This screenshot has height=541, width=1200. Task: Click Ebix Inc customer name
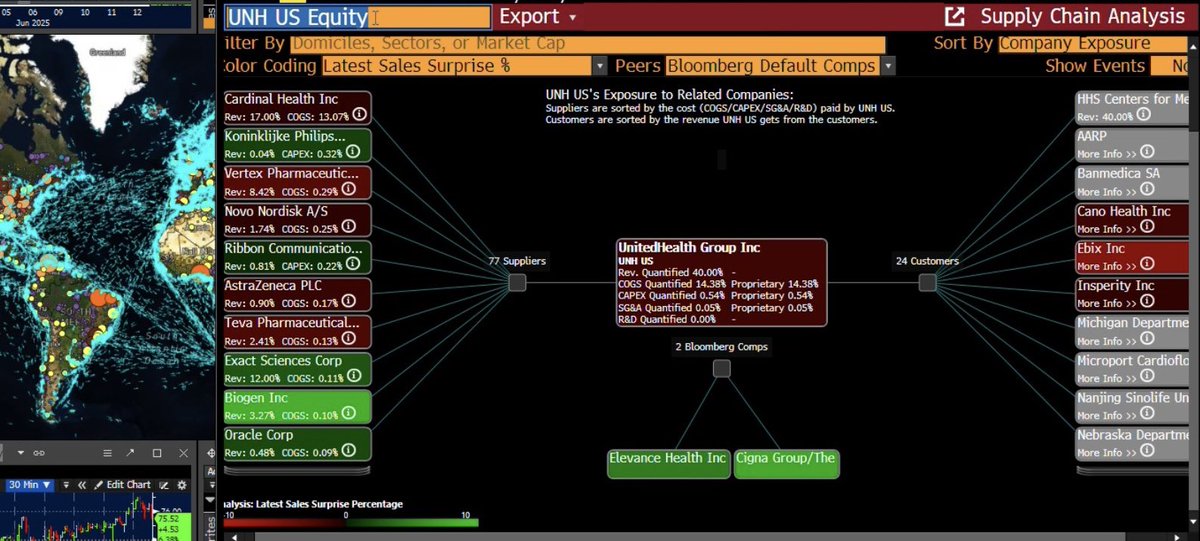click(1101, 249)
